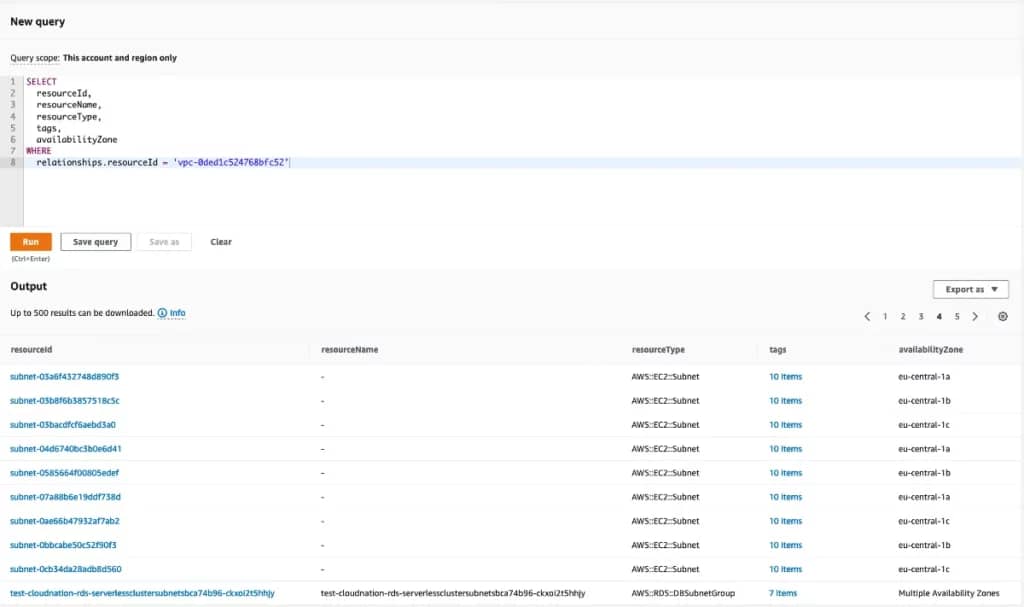View 10 items tags for subnet-0bbcabe50c52f90f3
This screenshot has width=1024, height=607.
tap(786, 545)
